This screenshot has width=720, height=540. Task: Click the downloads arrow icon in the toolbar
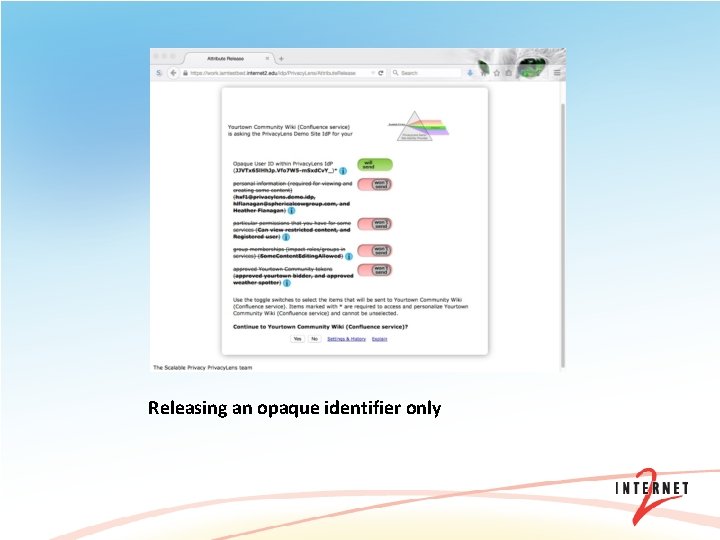pyautogui.click(x=470, y=73)
